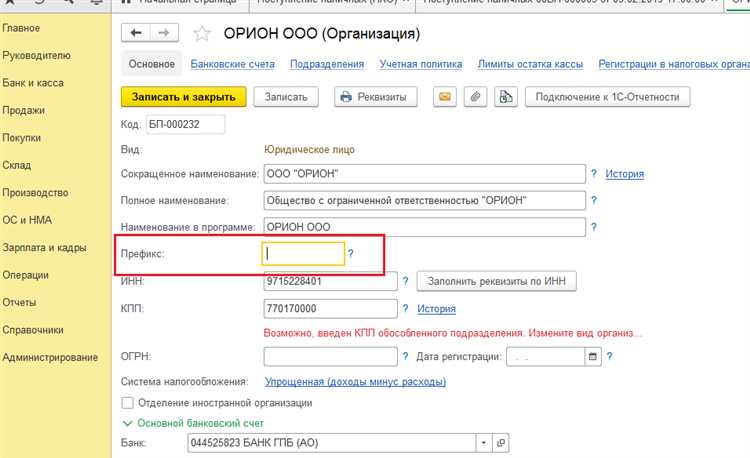The width and height of the screenshot is (750, 458).
Task: Click the Сокращенное наименование input field
Action: pos(425,174)
